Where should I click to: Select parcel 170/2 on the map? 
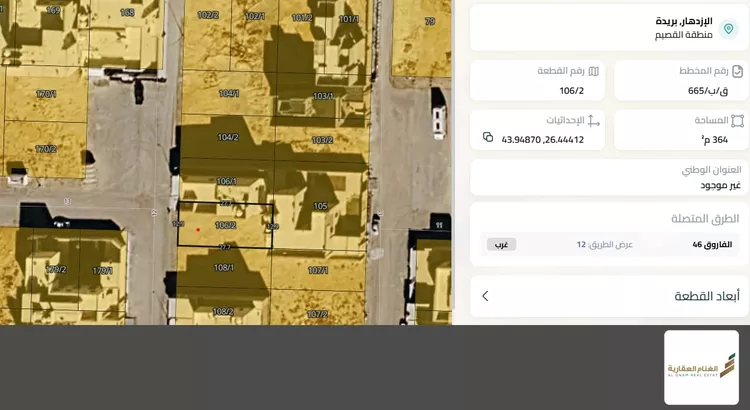point(46,149)
